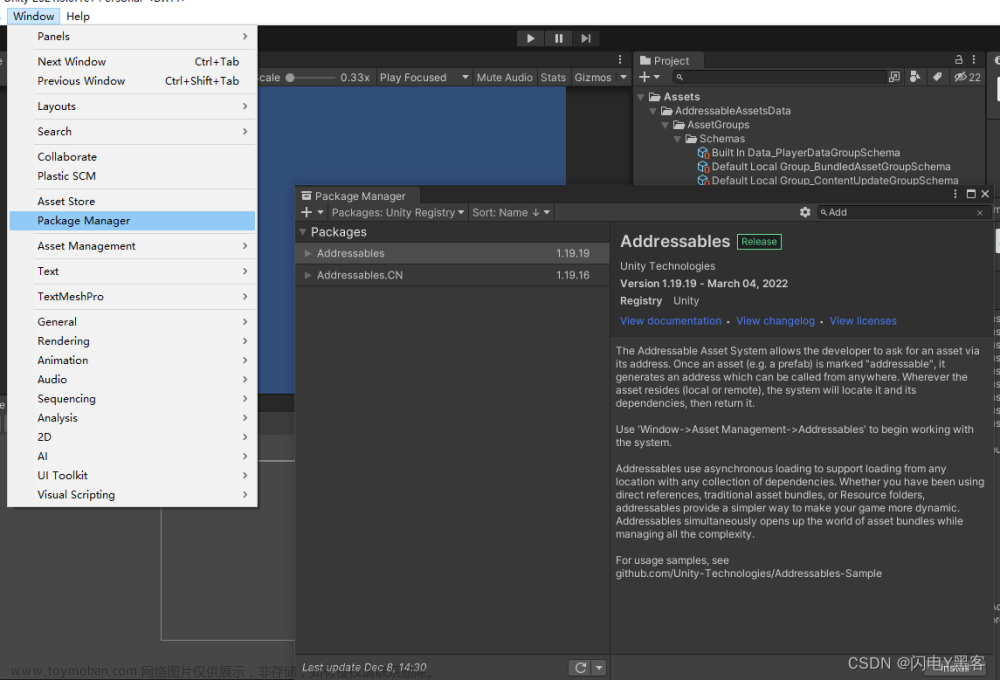Image resolution: width=1000 pixels, height=680 pixels.
Task: Open View documentation link
Action: point(670,321)
